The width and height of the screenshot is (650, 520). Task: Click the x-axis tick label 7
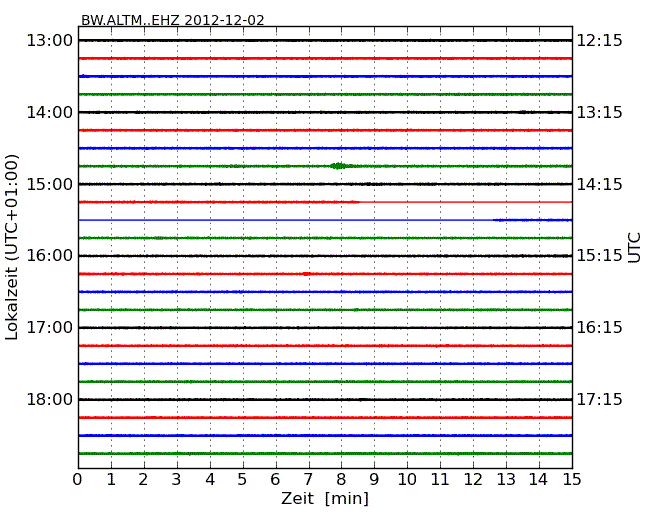point(308,480)
